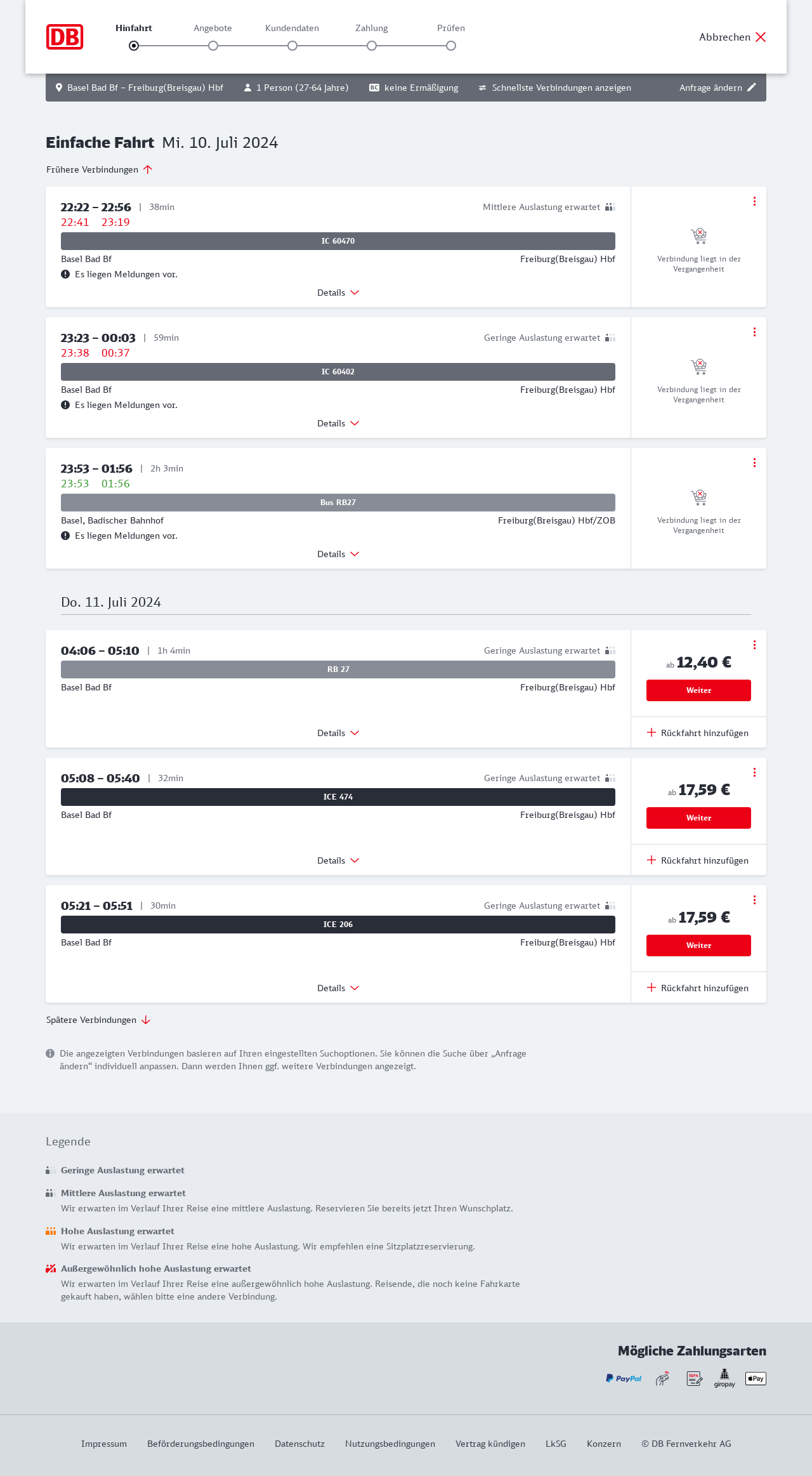This screenshot has height=1476, width=812.
Task: Add Rückfahrt to ICE 206 connection
Action: pos(698,988)
